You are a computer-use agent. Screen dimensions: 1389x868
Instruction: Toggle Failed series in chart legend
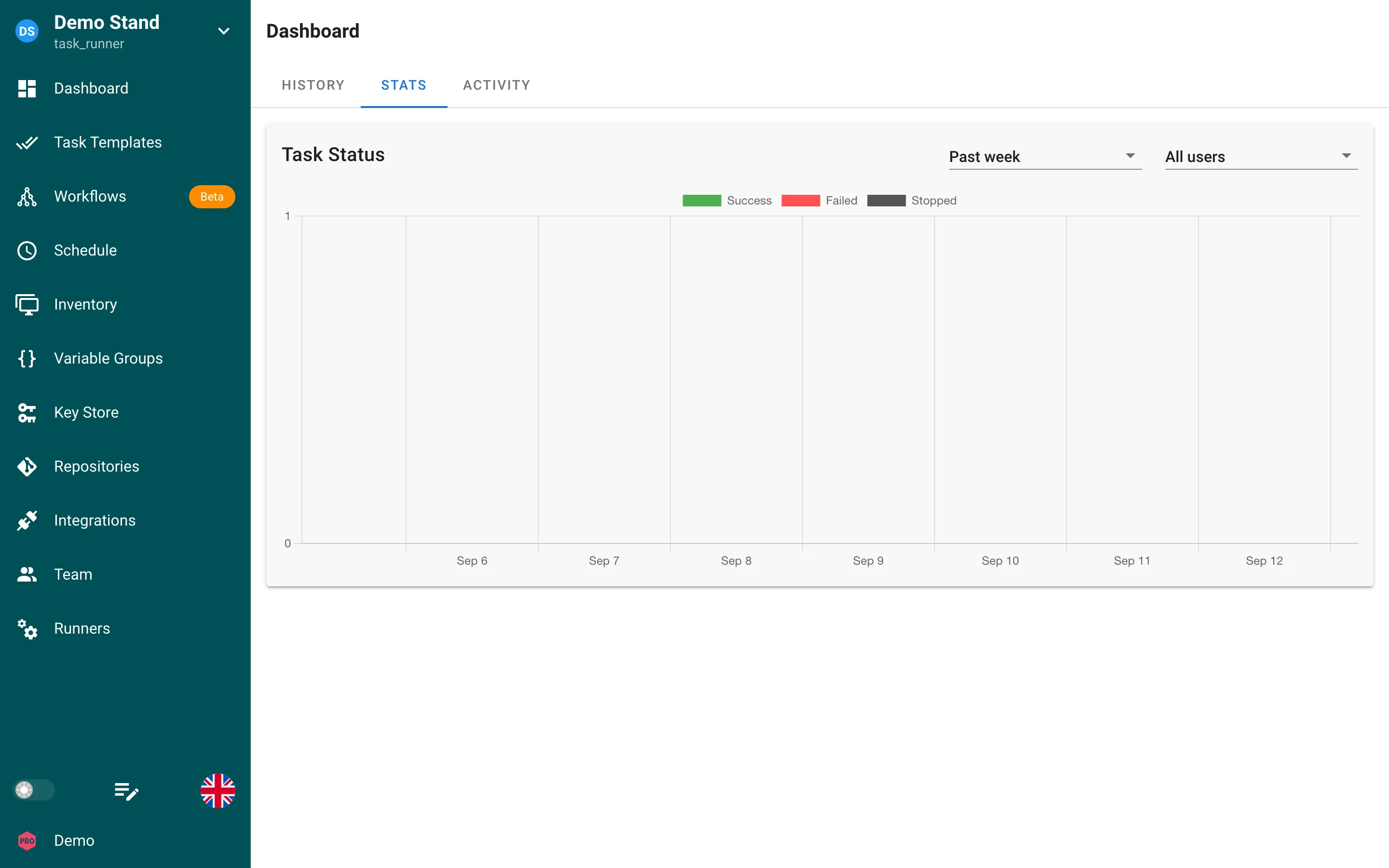click(819, 200)
